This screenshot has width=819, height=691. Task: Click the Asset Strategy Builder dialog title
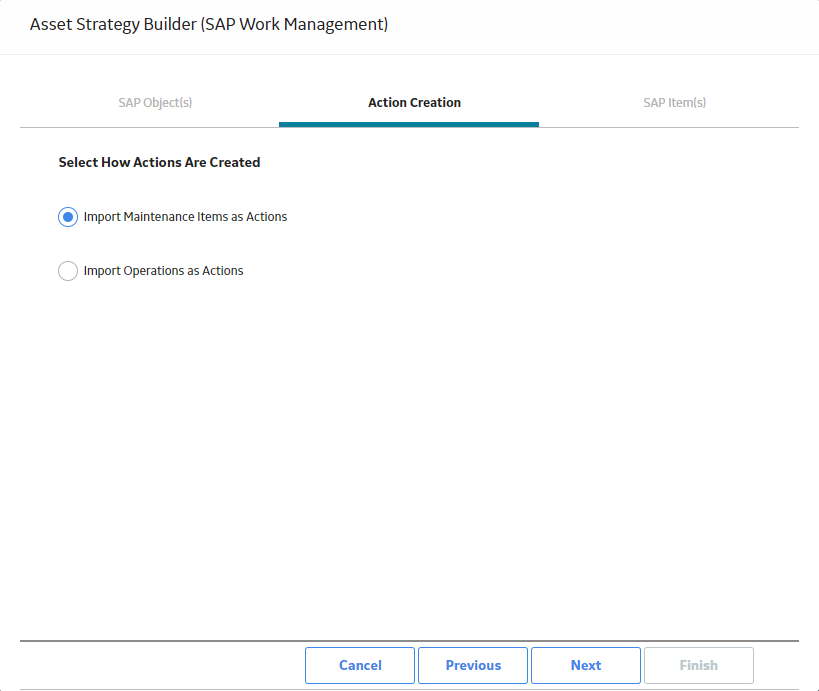click(x=209, y=25)
